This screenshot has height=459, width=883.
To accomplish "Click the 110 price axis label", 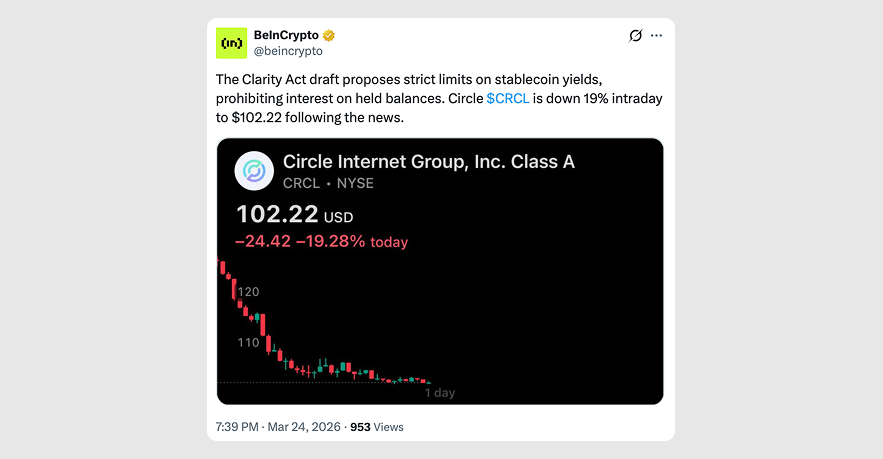I will coord(248,343).
